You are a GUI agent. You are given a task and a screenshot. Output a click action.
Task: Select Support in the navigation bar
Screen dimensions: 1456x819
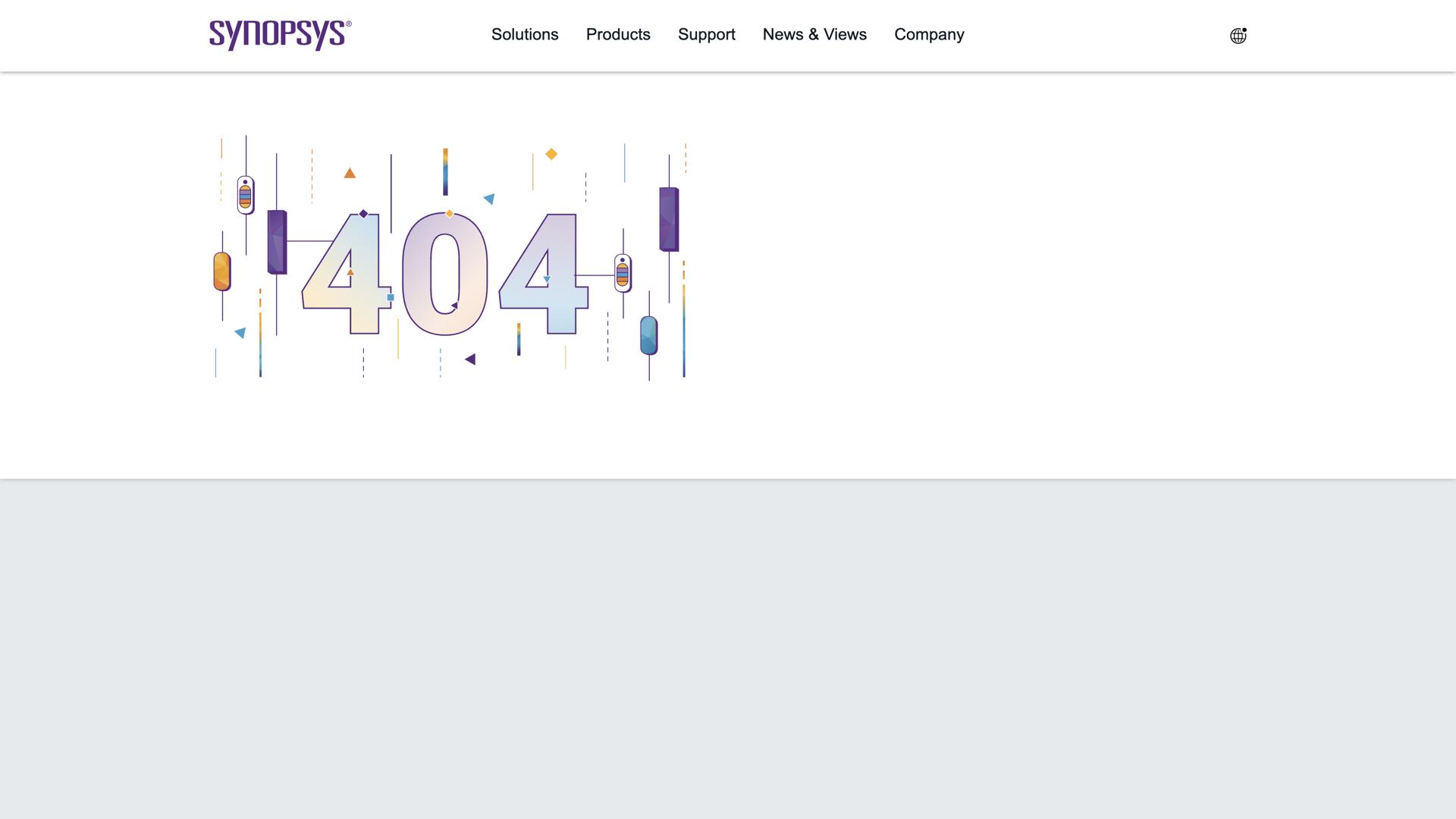pos(707,35)
